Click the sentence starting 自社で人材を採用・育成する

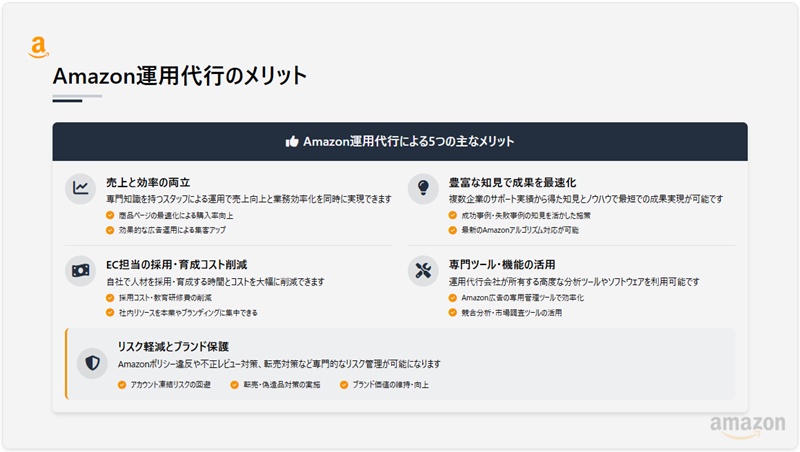pos(215,281)
